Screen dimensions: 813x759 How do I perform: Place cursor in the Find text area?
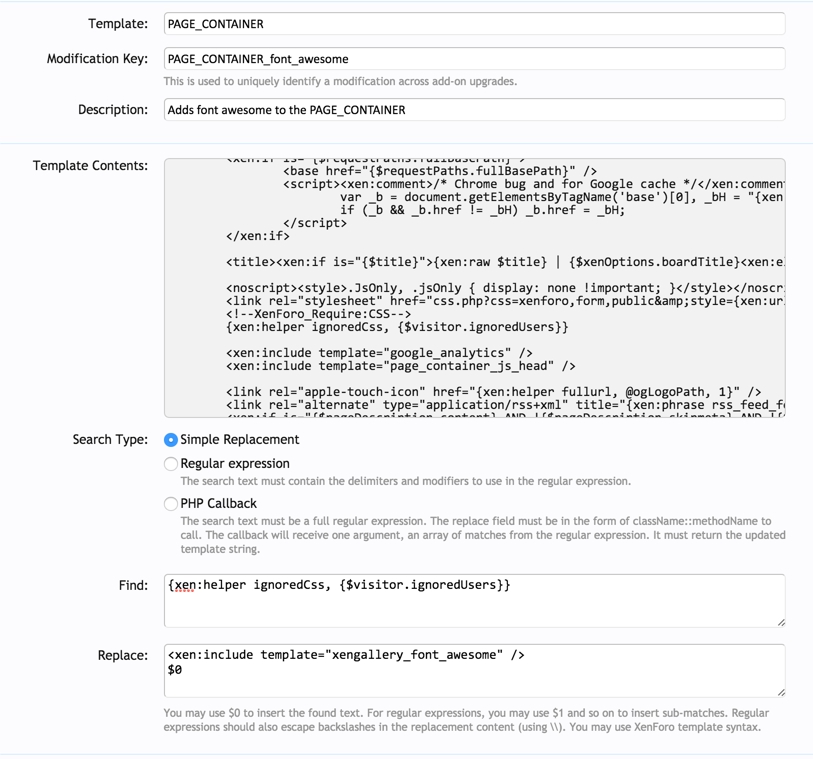point(474,600)
